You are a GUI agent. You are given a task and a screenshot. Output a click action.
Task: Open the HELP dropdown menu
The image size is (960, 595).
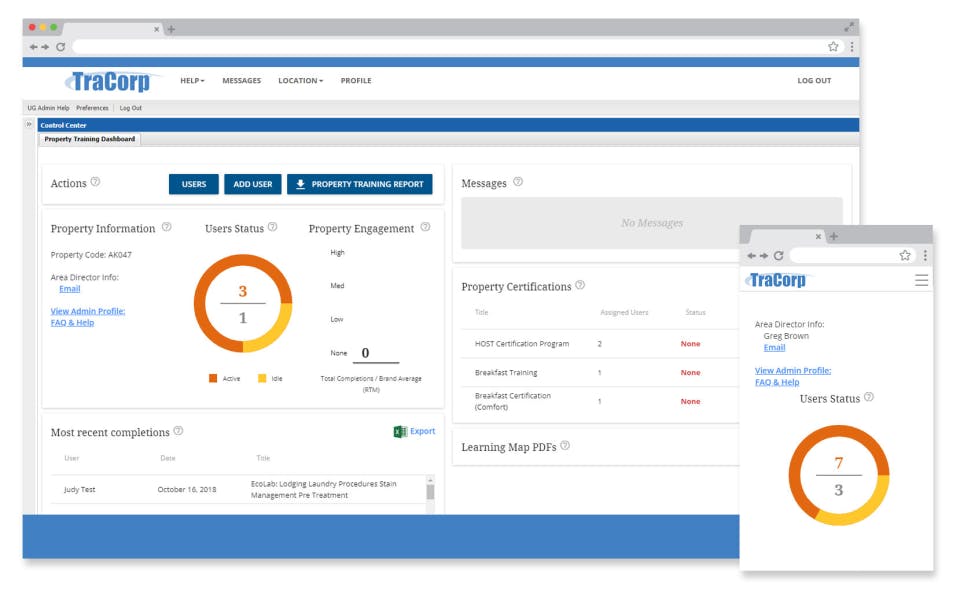190,81
